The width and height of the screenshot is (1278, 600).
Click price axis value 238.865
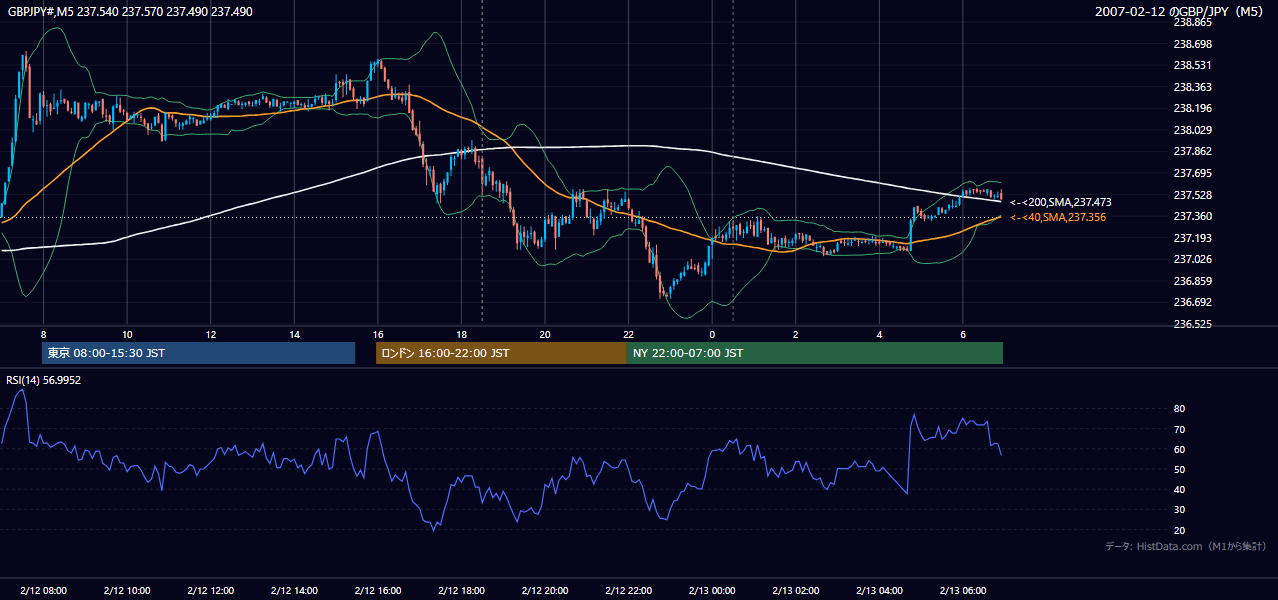coord(1192,22)
